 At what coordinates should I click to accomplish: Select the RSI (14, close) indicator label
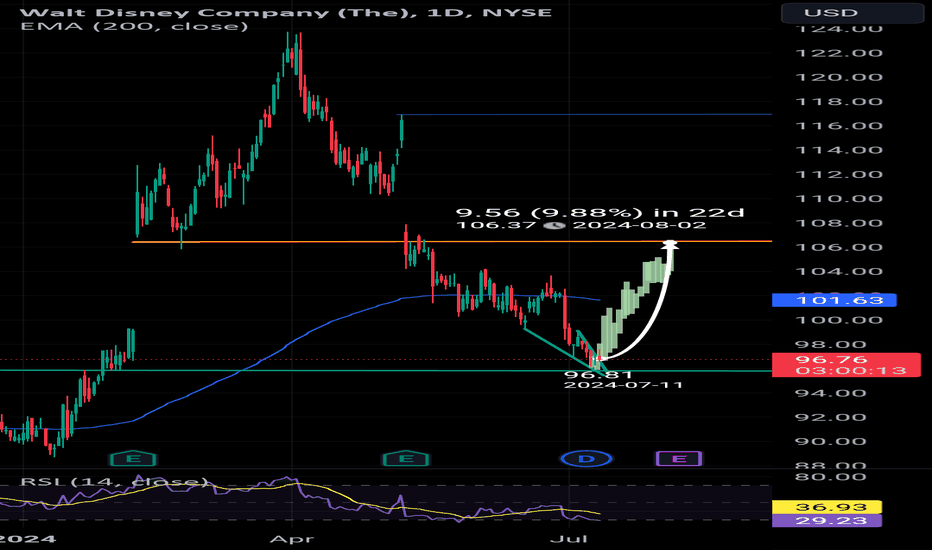pyautogui.click(x=114, y=482)
